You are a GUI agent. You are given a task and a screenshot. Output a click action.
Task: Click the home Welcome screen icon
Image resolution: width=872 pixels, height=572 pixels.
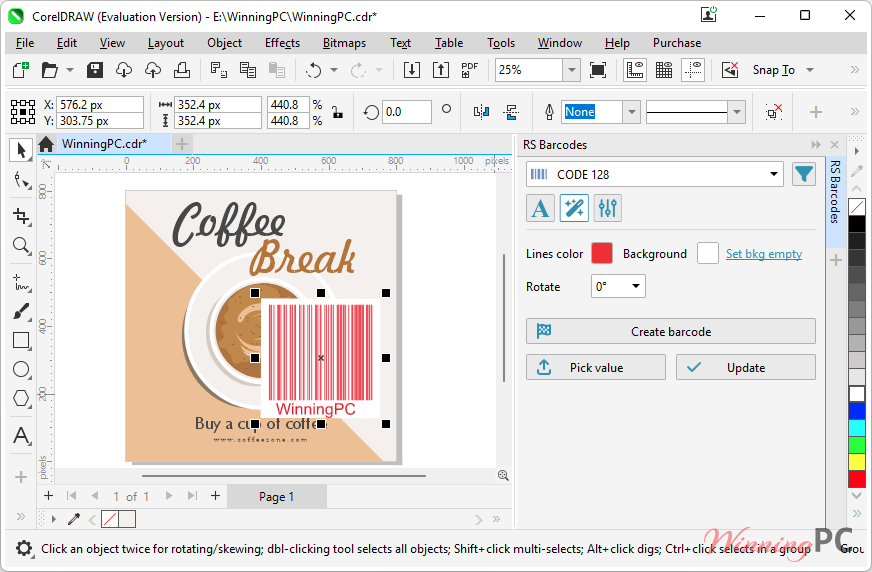(46, 145)
